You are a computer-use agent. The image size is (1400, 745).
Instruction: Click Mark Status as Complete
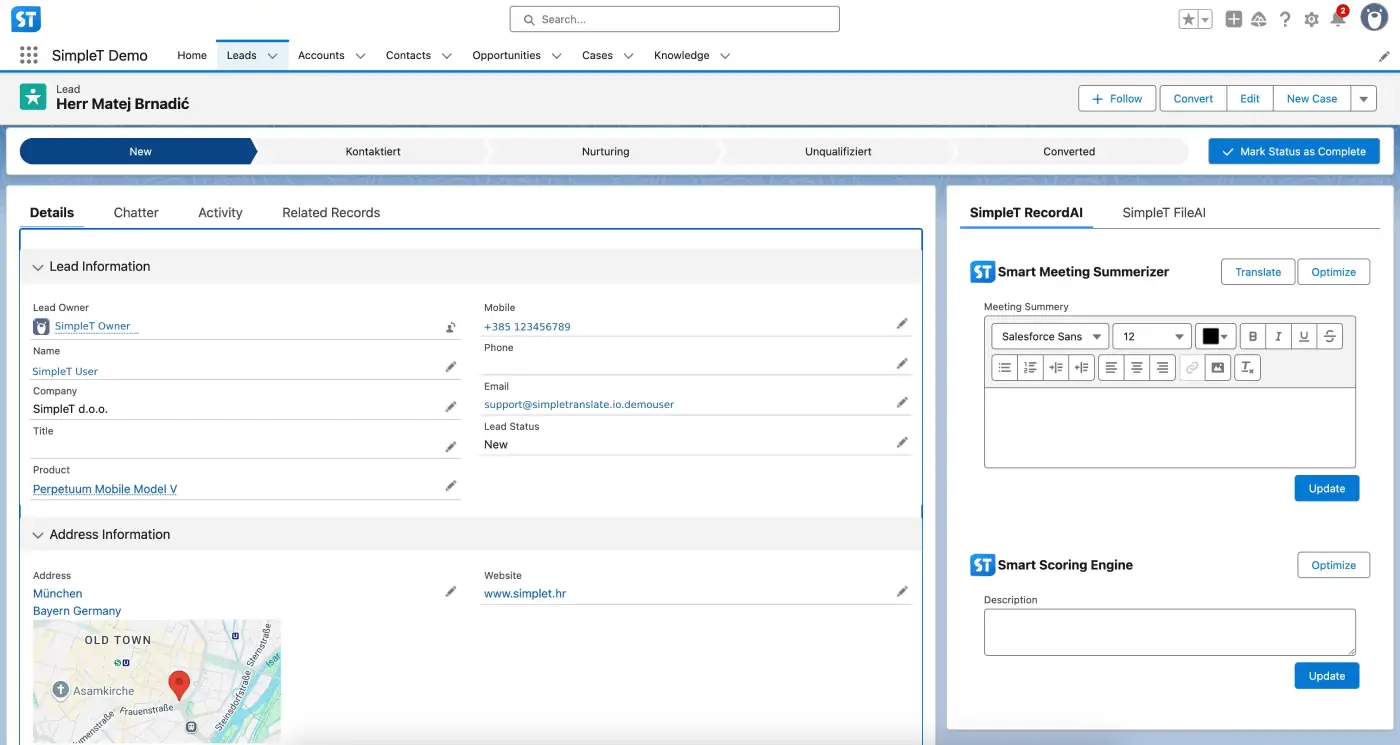1294,152
